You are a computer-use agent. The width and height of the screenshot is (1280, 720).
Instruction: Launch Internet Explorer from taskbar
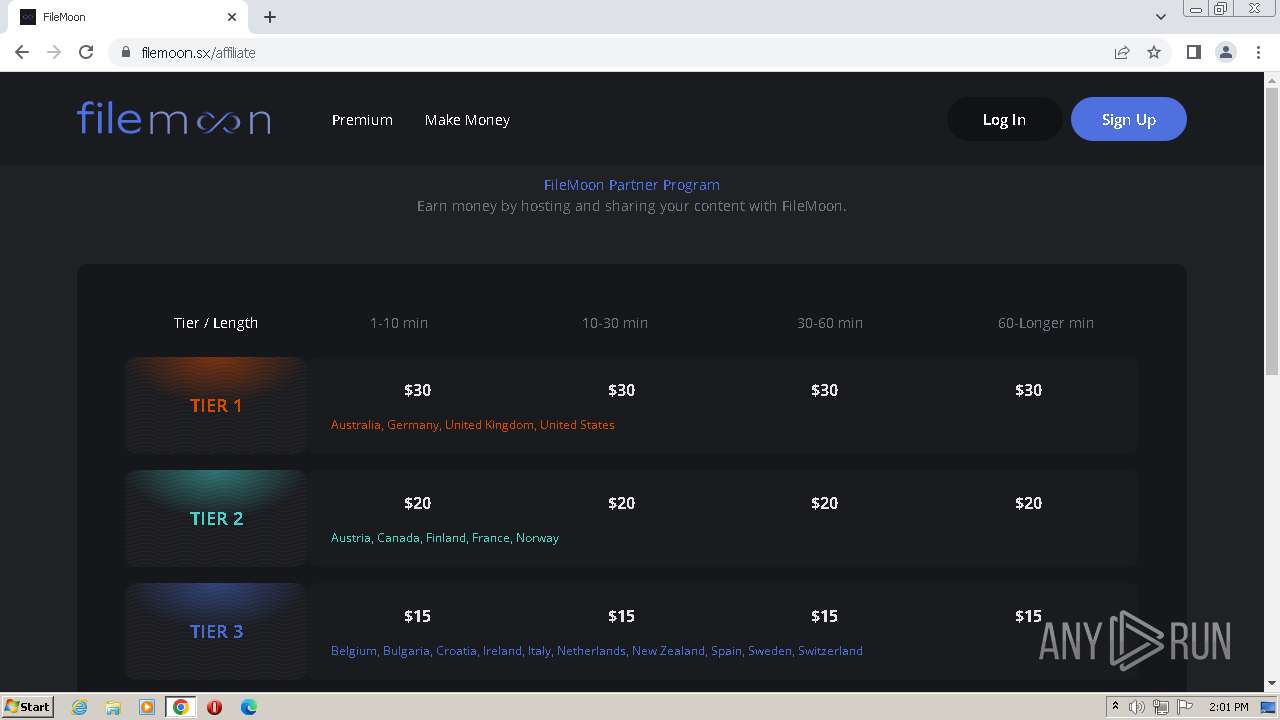80,707
